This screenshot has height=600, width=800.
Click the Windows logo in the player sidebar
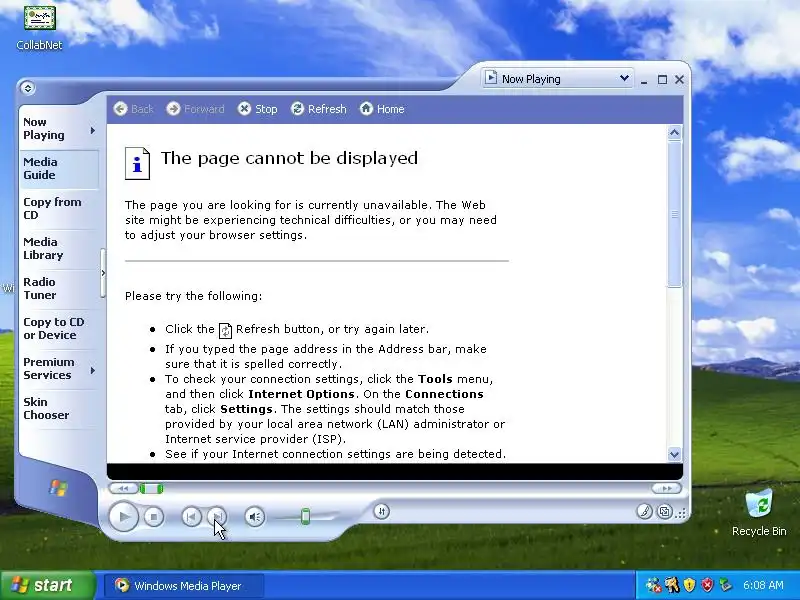(58, 488)
